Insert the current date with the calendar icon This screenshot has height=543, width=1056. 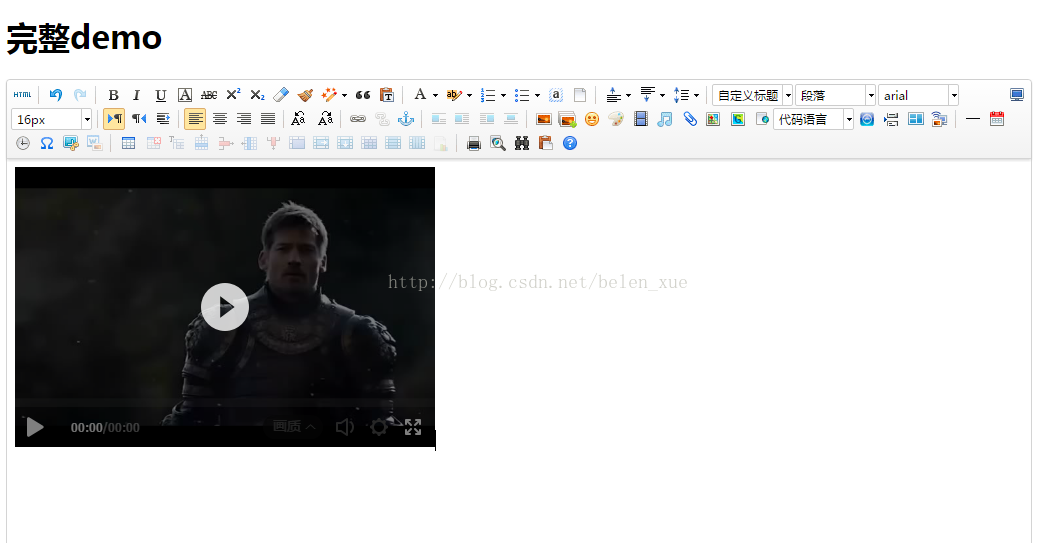997,119
